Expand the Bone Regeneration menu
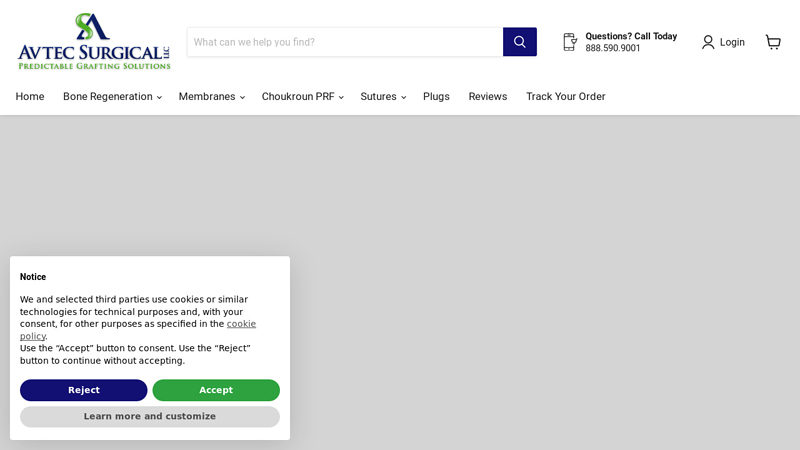The height and width of the screenshot is (450, 800). (x=112, y=96)
